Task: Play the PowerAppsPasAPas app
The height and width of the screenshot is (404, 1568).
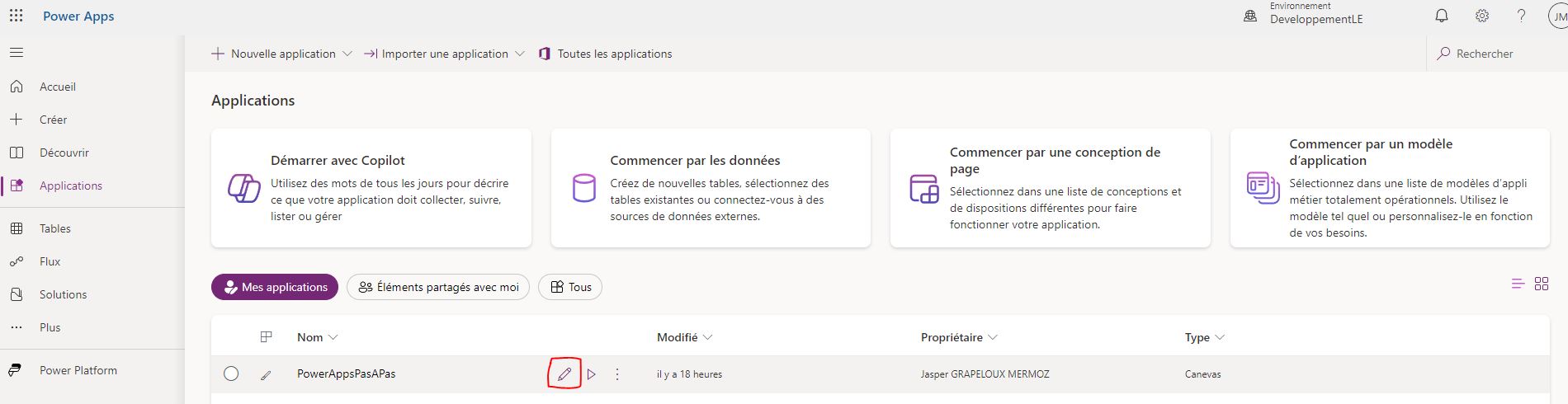Action: pos(592,374)
